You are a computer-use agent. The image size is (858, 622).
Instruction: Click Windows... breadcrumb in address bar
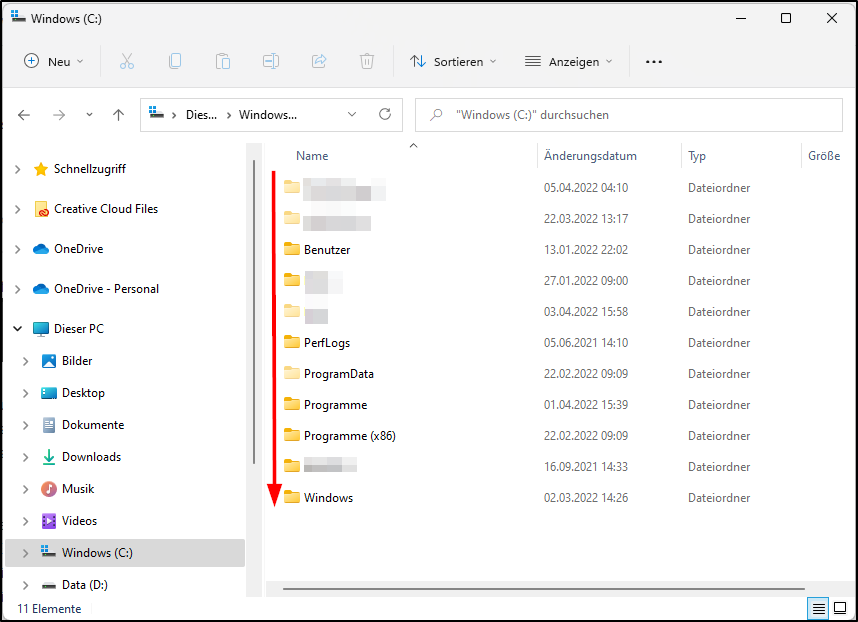pos(268,115)
